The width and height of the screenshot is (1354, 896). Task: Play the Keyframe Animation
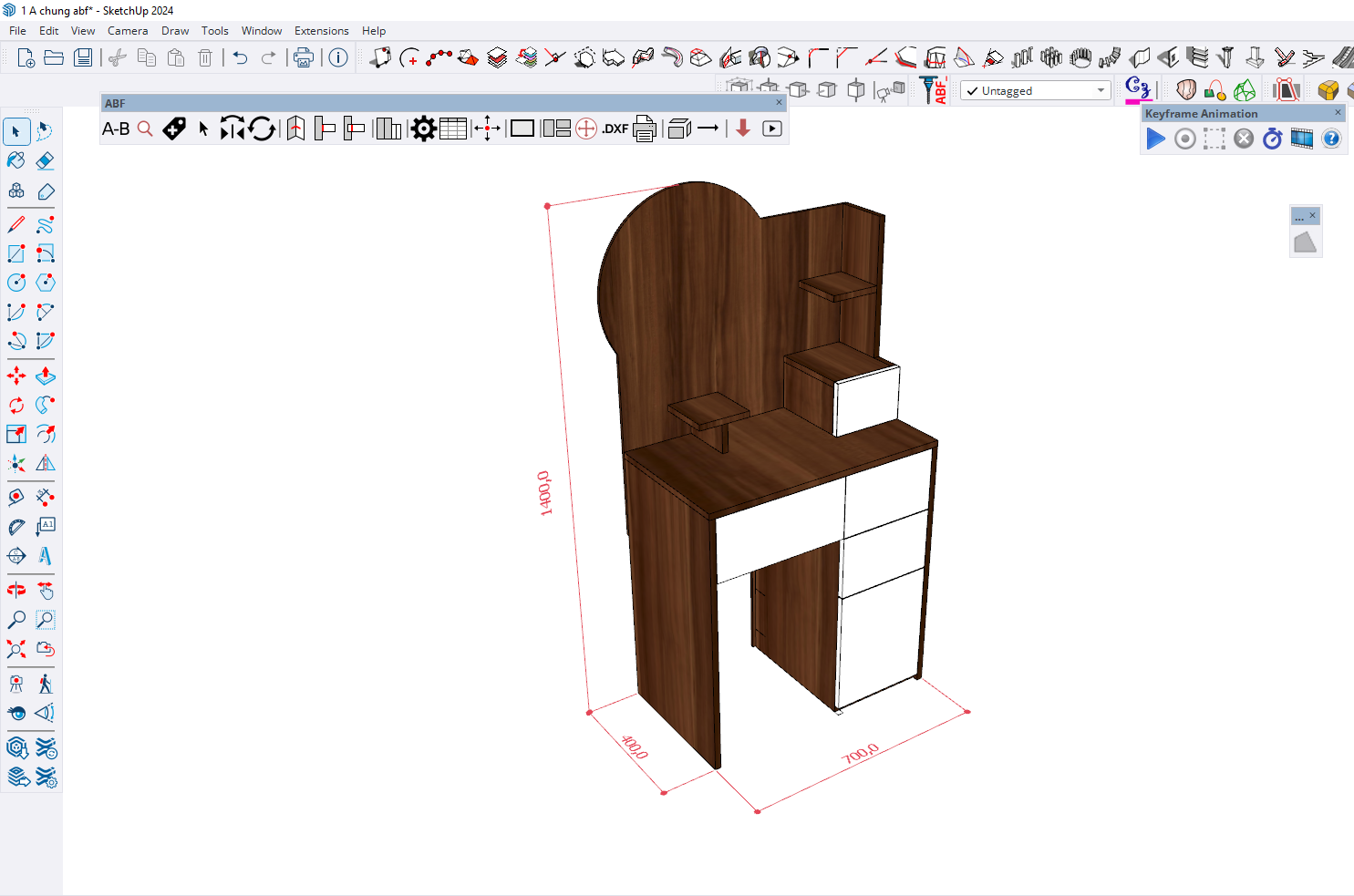tap(1155, 139)
